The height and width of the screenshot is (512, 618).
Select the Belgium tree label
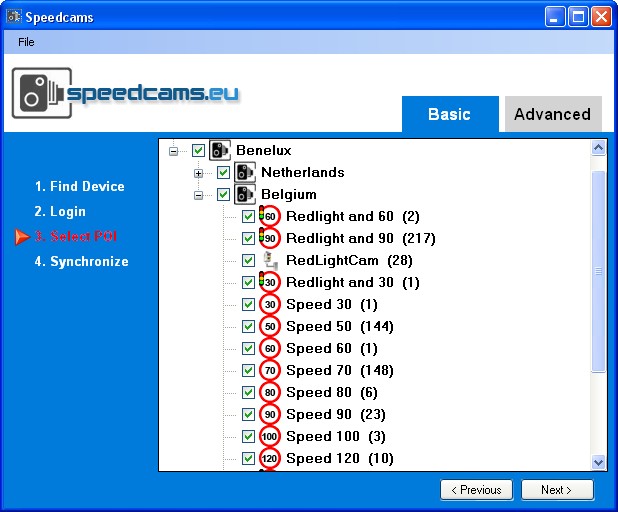point(289,194)
